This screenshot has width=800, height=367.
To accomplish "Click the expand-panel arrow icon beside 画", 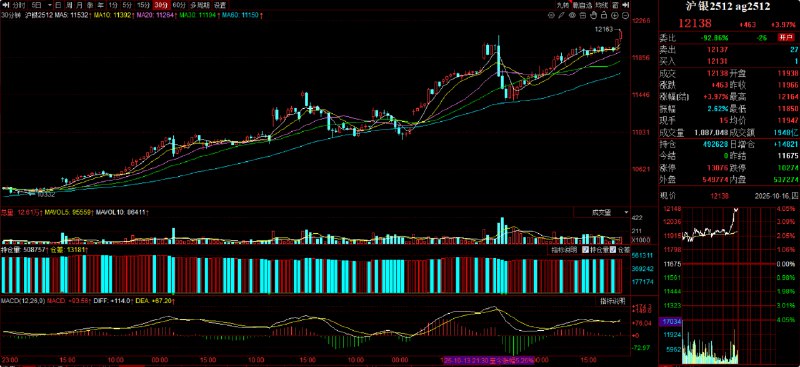I will point(626,5).
